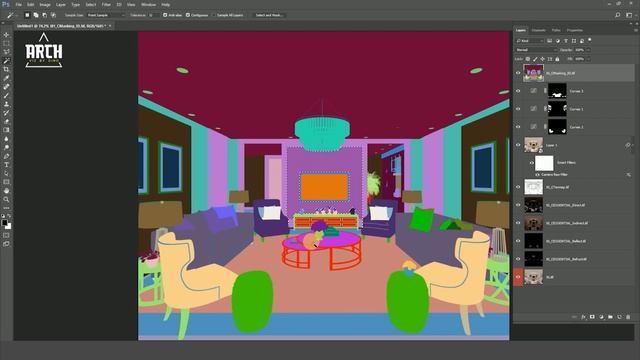Select the Magic Wand tool in toolbox
The image size is (640, 360).
point(6,60)
